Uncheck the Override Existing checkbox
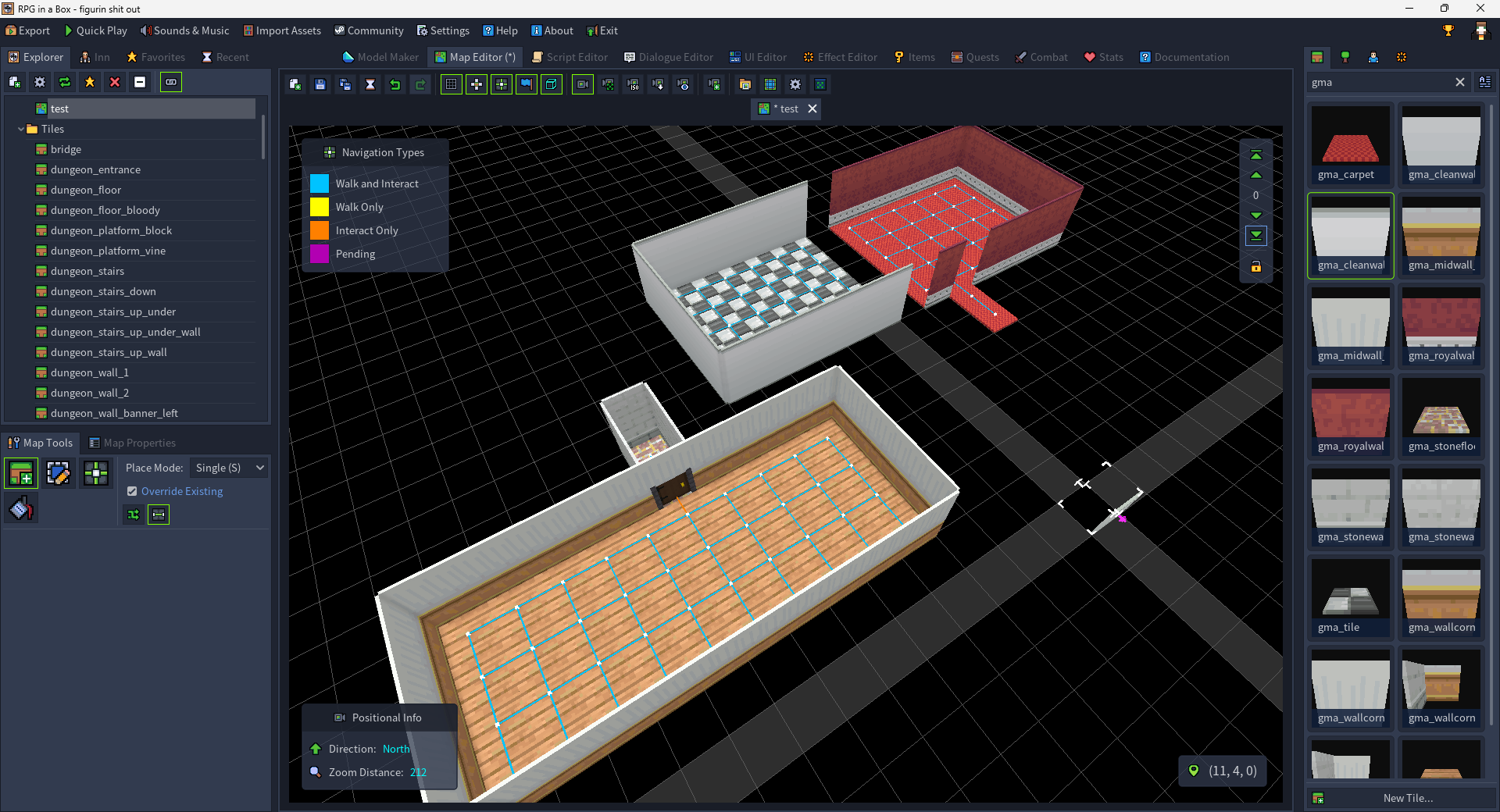The height and width of the screenshot is (812, 1500). pyautogui.click(x=132, y=491)
